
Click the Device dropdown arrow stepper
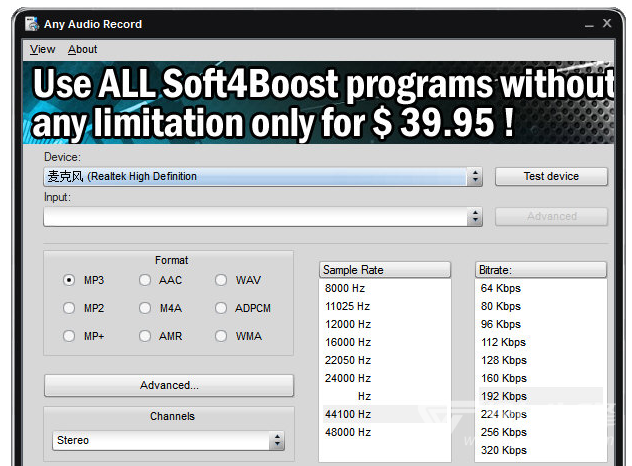point(475,177)
